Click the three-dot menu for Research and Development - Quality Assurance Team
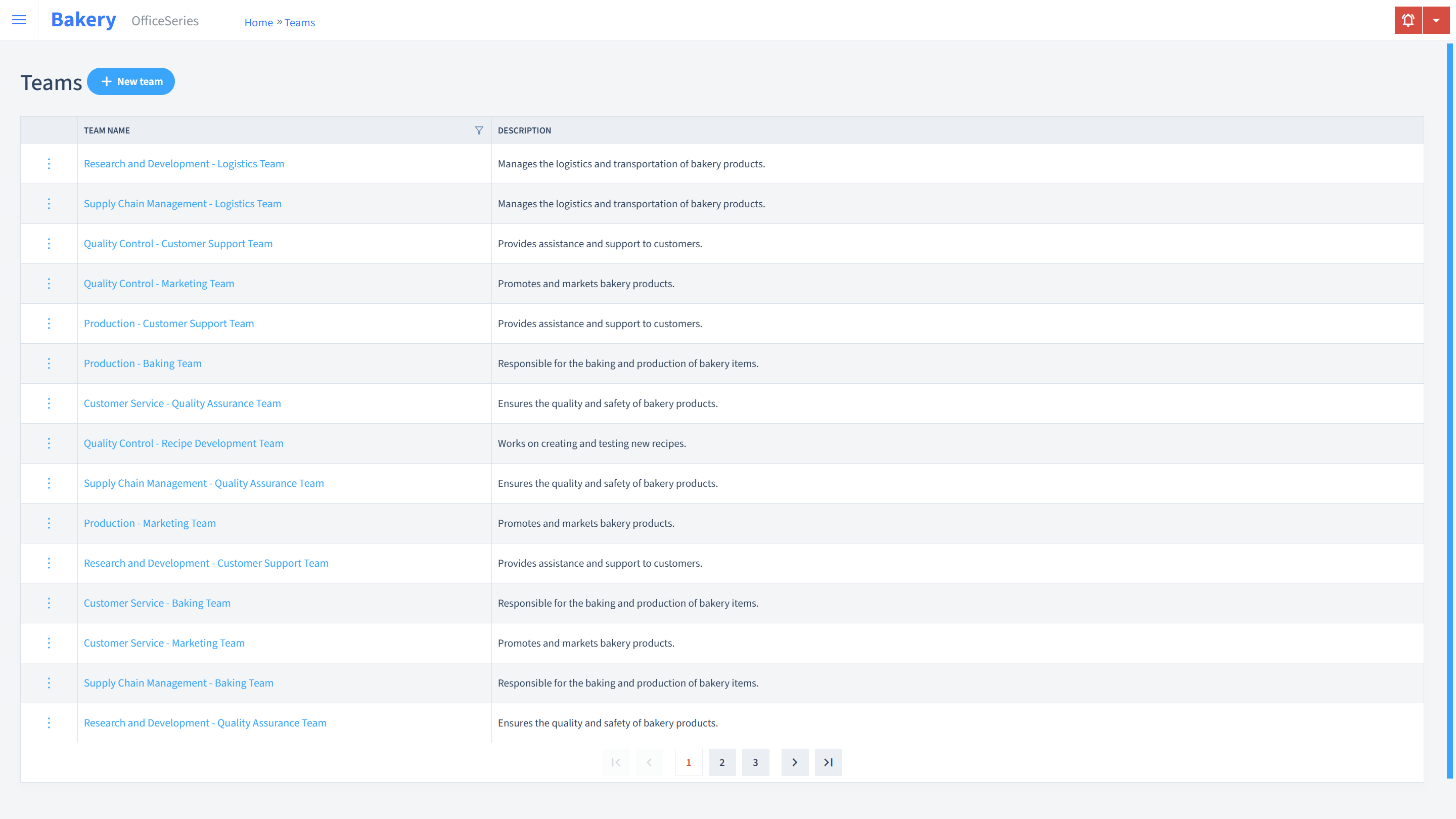The width and height of the screenshot is (1456, 819). (x=48, y=722)
